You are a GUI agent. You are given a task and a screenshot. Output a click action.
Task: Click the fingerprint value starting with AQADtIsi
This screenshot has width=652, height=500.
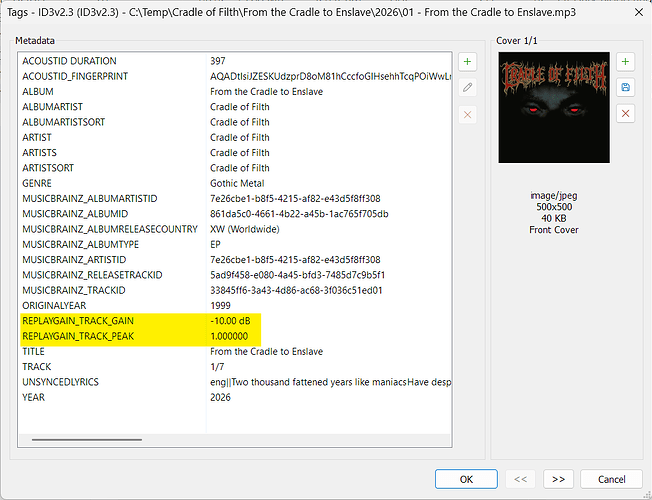click(331, 76)
